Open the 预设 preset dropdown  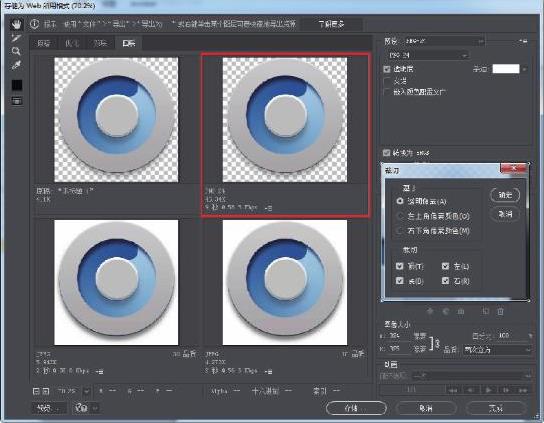tap(444, 41)
